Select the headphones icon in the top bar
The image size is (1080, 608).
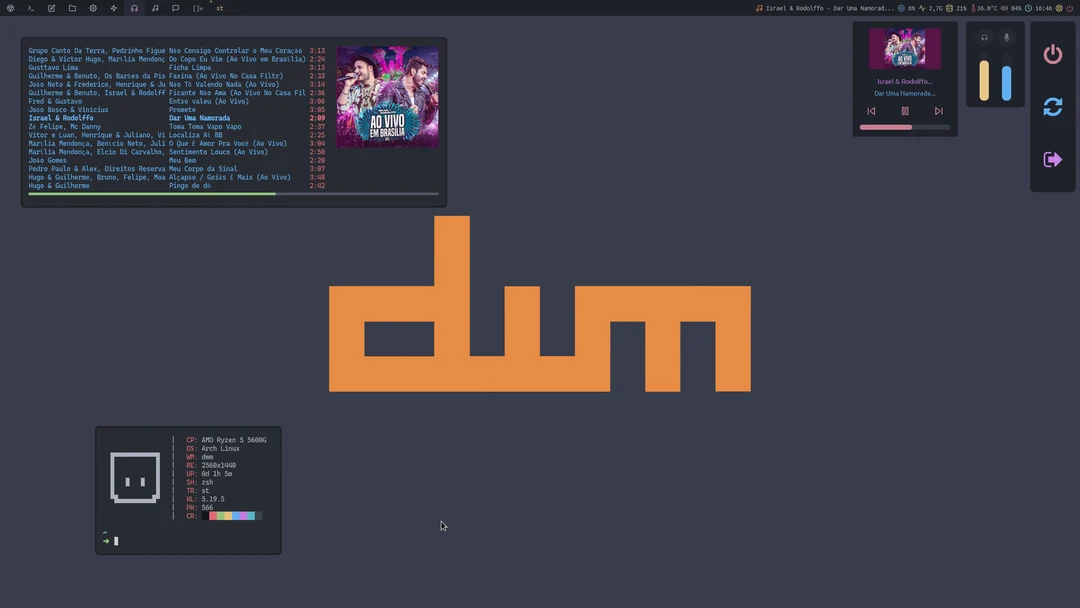click(x=134, y=8)
